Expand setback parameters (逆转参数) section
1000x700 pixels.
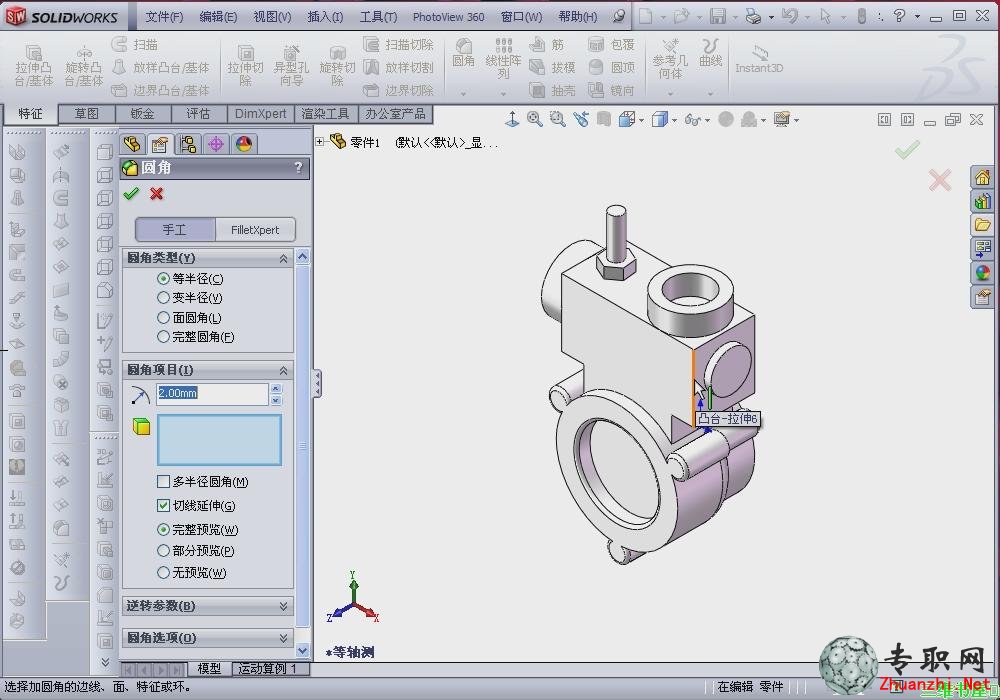[283, 606]
